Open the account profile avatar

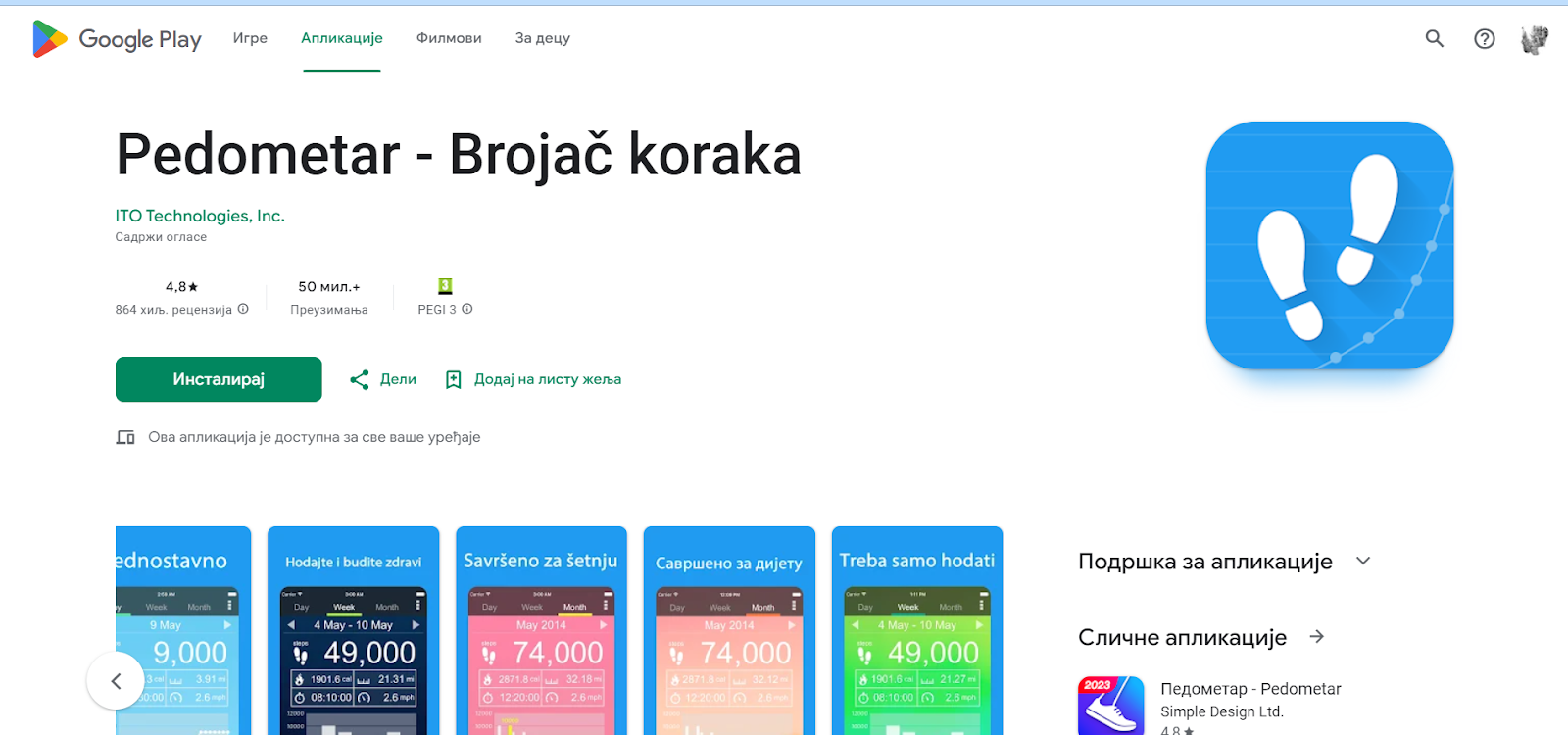1534,39
